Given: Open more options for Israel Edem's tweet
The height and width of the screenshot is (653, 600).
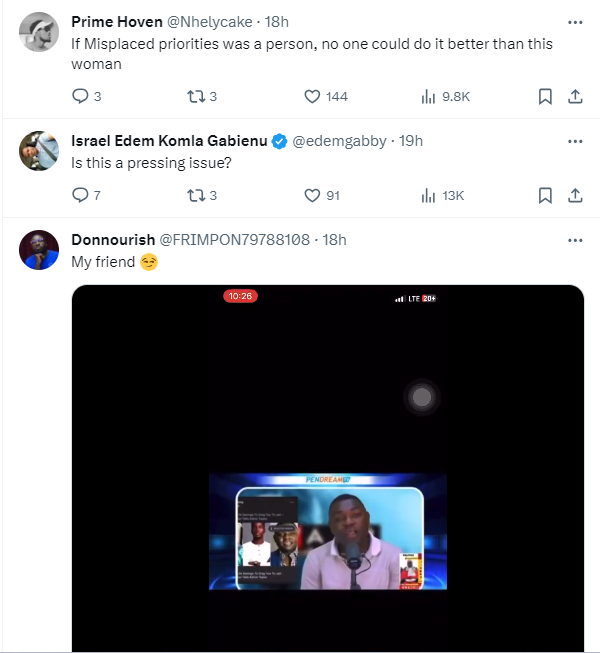Looking at the screenshot, I should [x=575, y=142].
